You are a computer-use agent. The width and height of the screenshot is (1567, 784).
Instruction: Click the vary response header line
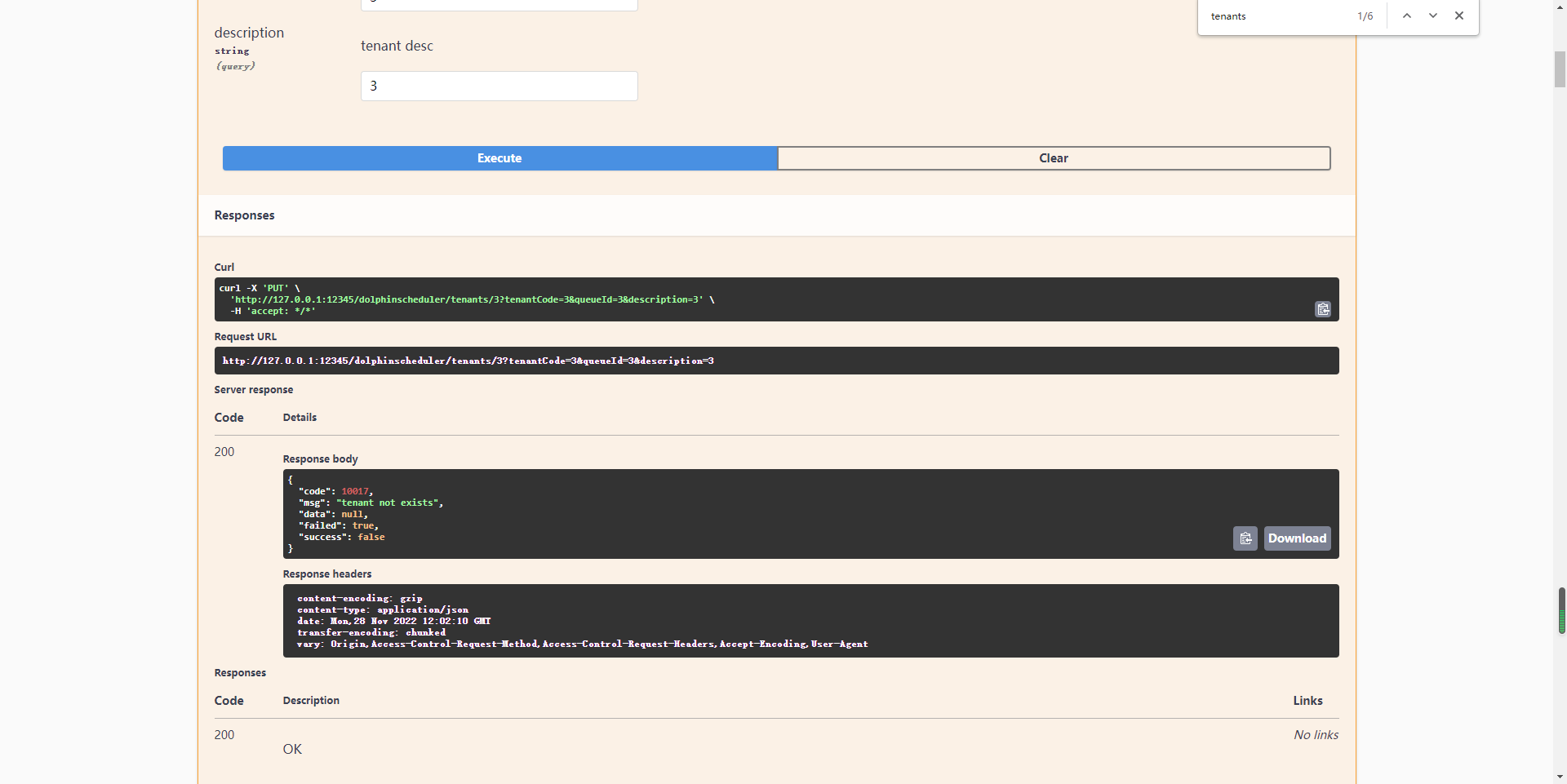pyautogui.click(x=583, y=644)
